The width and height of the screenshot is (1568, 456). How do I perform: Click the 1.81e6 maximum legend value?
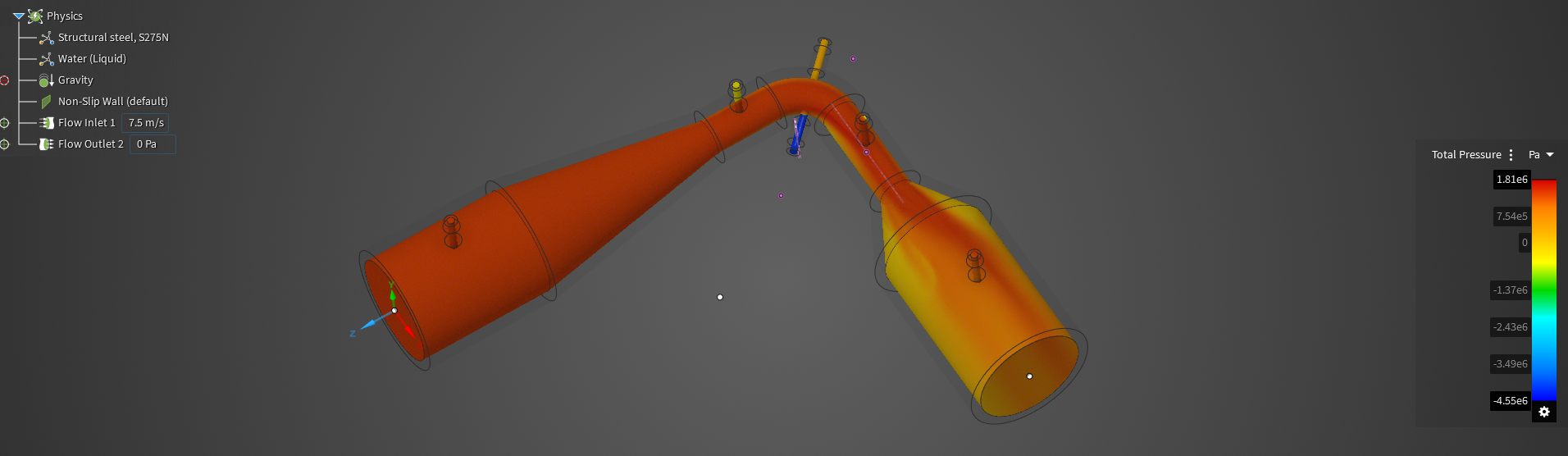[x=1511, y=180]
